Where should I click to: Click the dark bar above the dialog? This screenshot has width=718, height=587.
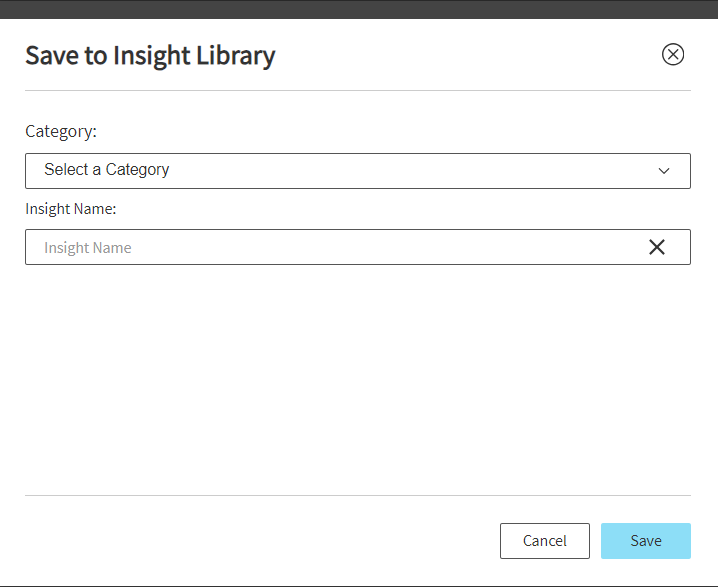(359, 9)
